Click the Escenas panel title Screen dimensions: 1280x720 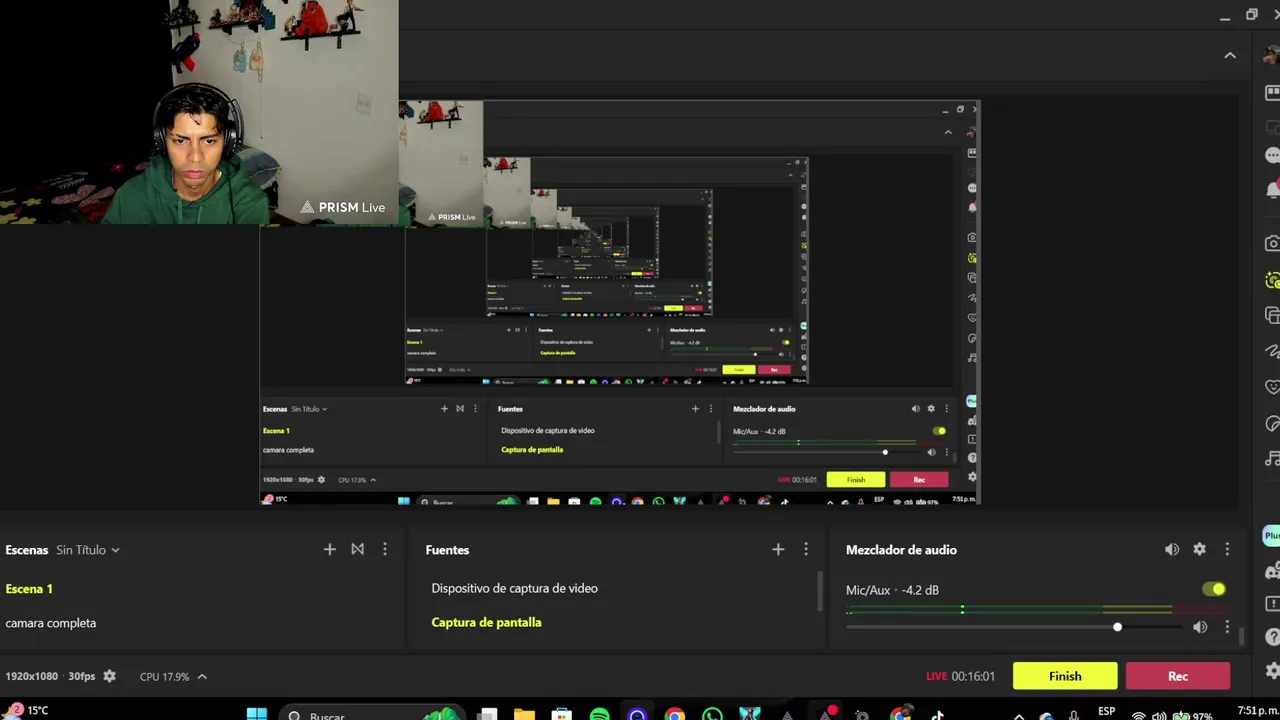click(27, 550)
